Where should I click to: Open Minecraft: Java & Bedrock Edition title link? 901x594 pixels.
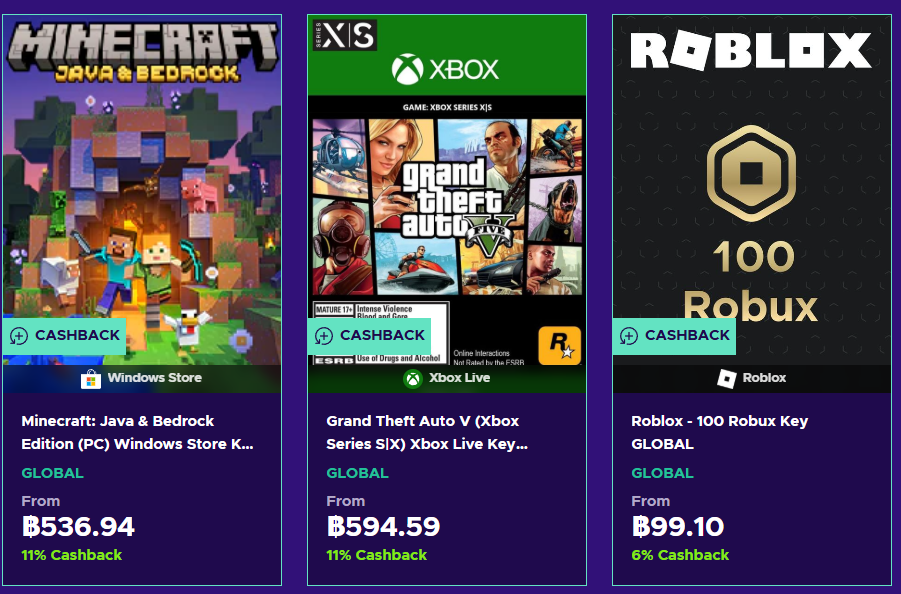[137, 432]
